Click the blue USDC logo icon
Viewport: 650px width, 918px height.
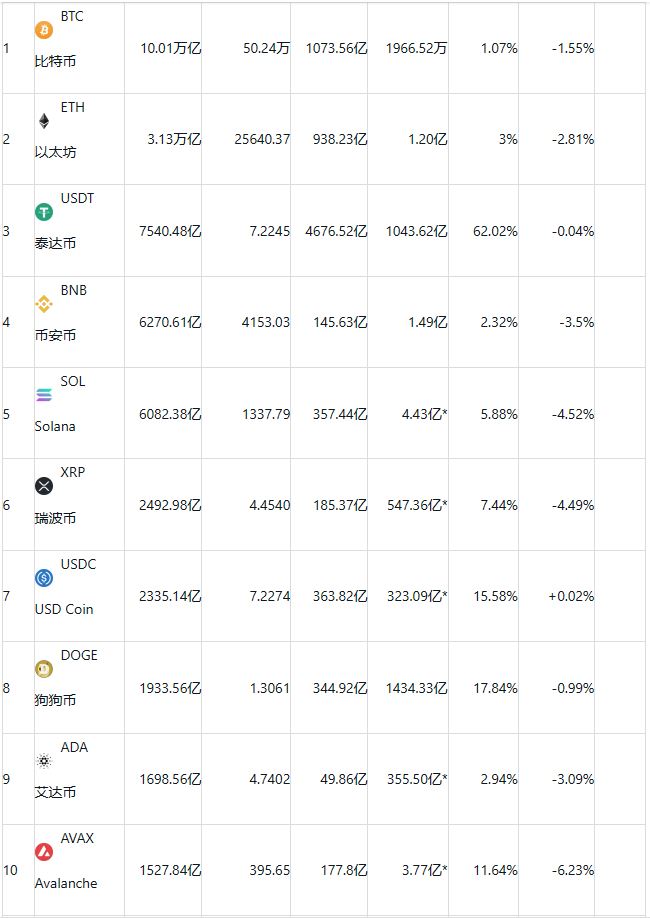coord(44,577)
